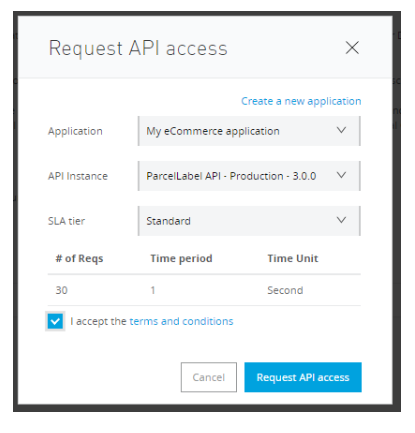
Task: Select My eCommerce application field
Action: coord(249,131)
